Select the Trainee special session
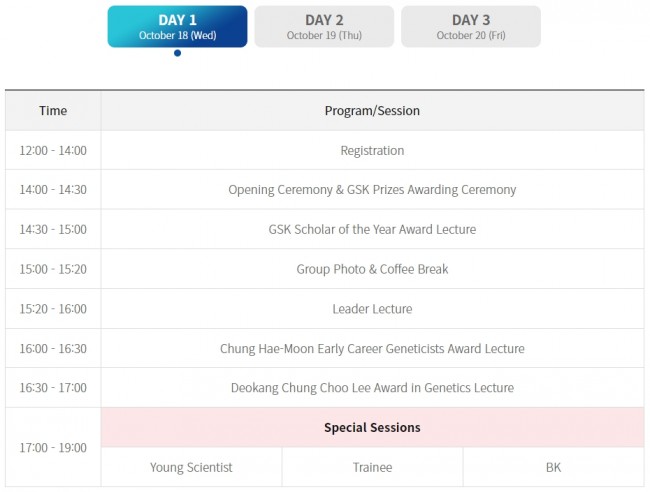Viewport: 650px width, 492px height. click(x=372, y=467)
